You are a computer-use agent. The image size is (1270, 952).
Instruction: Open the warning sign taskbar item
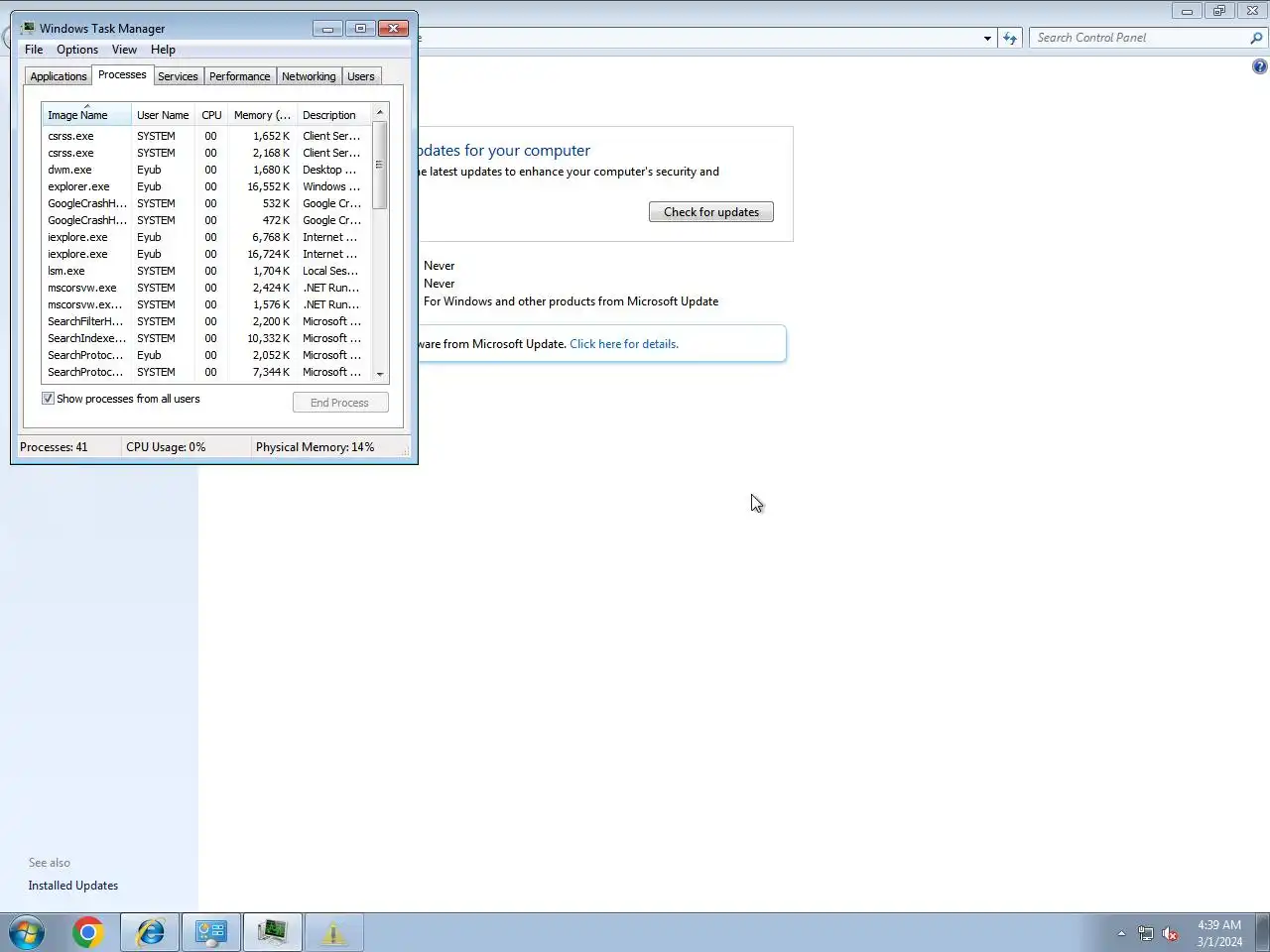(x=334, y=932)
